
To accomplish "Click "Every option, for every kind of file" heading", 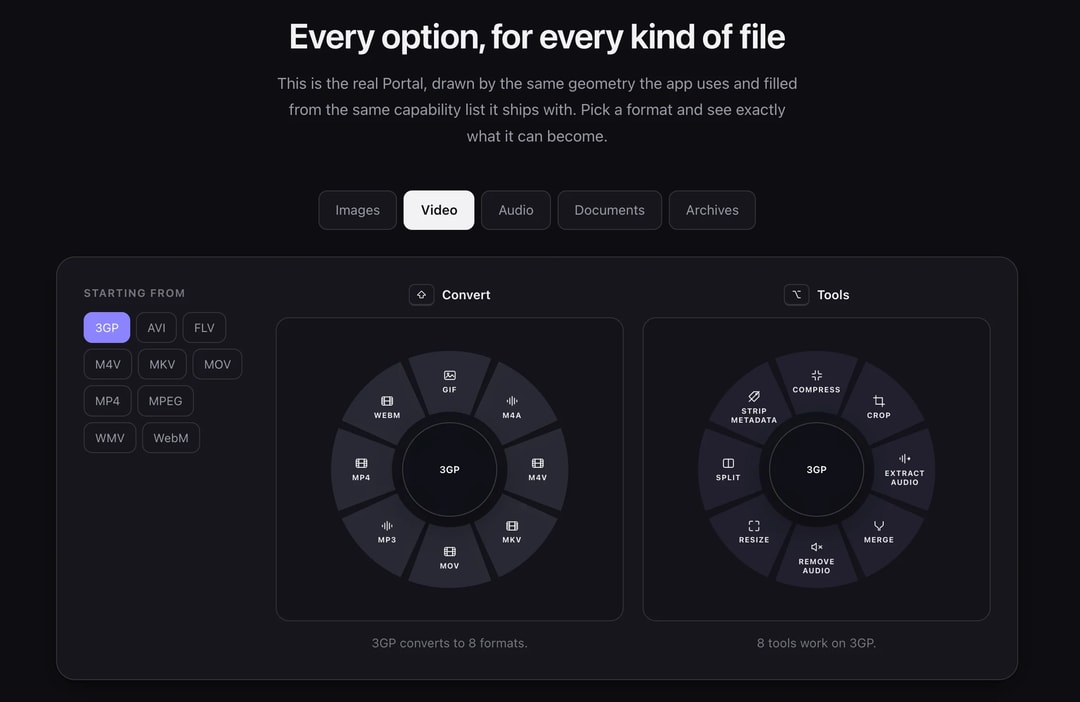I will pyautogui.click(x=537, y=37).
